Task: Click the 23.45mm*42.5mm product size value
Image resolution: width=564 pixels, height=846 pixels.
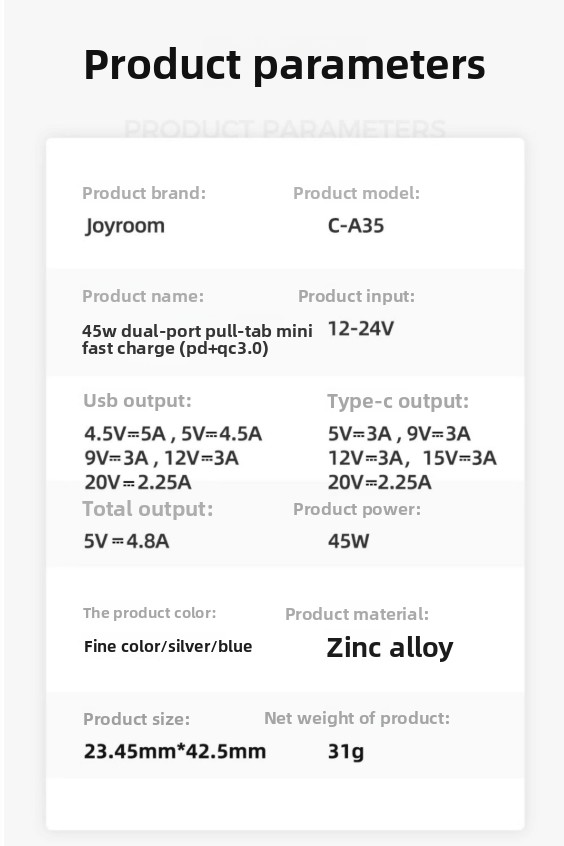Action: (x=175, y=751)
